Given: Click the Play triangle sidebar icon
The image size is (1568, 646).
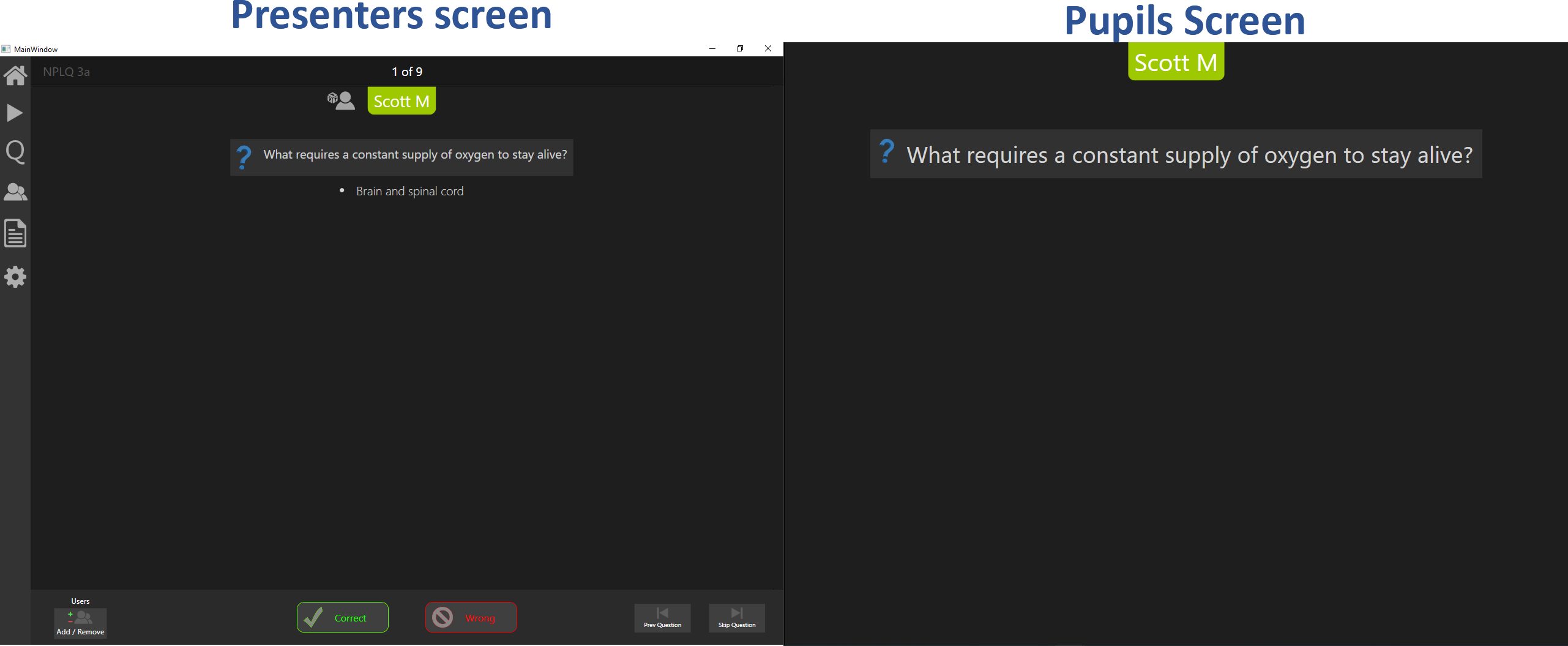Looking at the screenshot, I should click(x=15, y=113).
